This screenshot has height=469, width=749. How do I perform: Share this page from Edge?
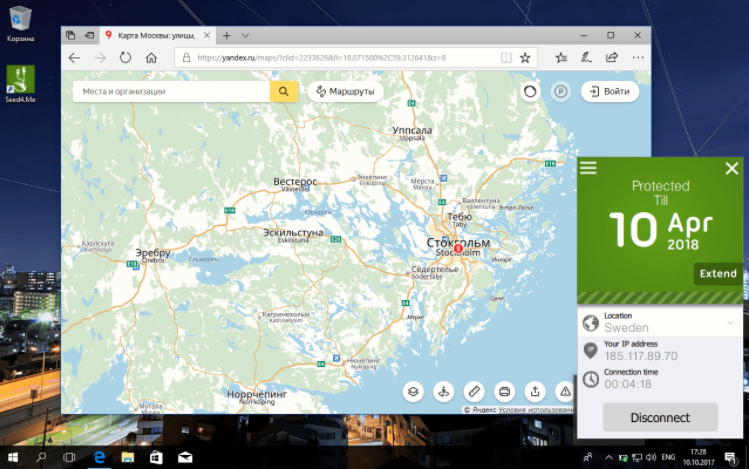(612, 58)
